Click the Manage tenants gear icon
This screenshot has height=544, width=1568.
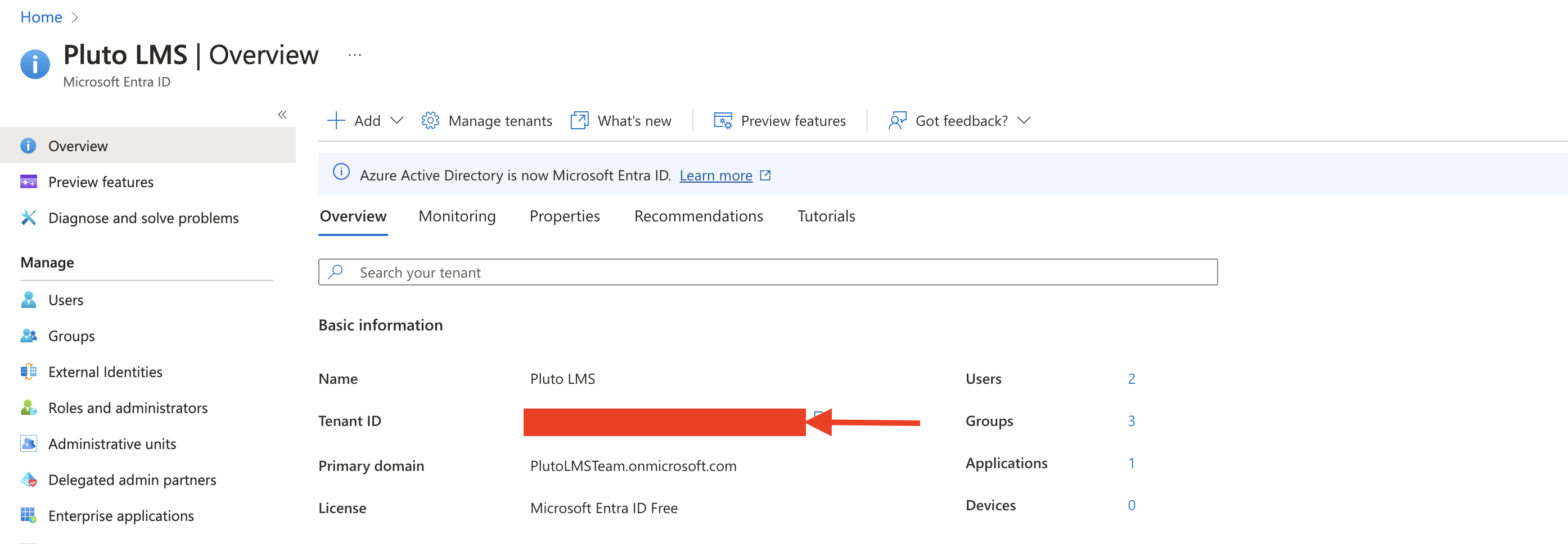point(430,120)
